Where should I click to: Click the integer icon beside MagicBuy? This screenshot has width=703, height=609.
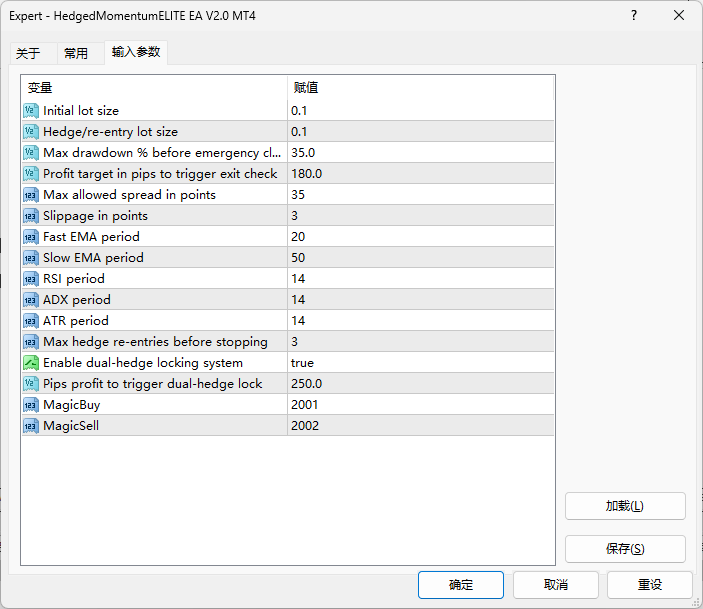coord(30,405)
